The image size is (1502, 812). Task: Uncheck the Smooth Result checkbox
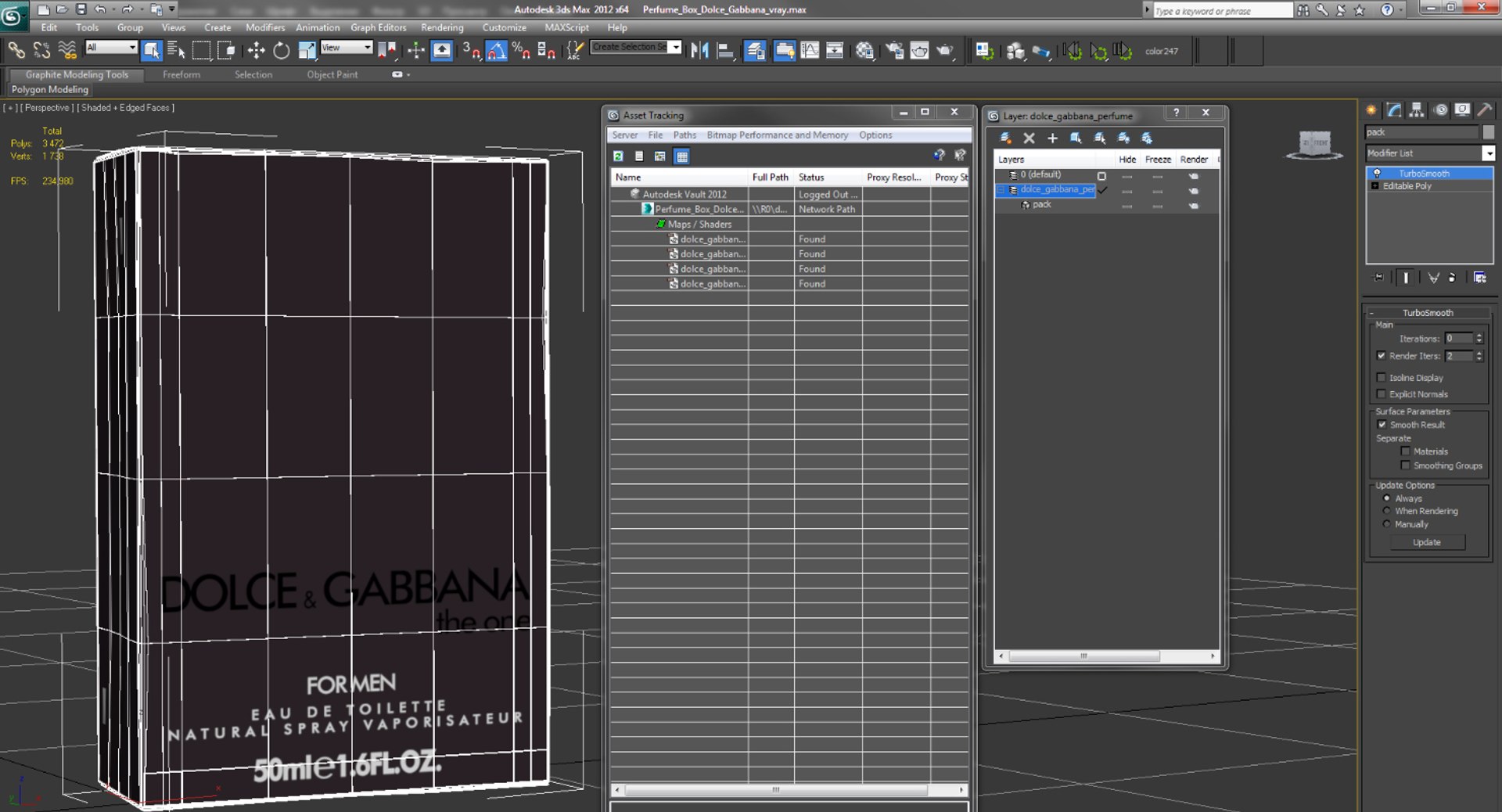pyautogui.click(x=1382, y=425)
